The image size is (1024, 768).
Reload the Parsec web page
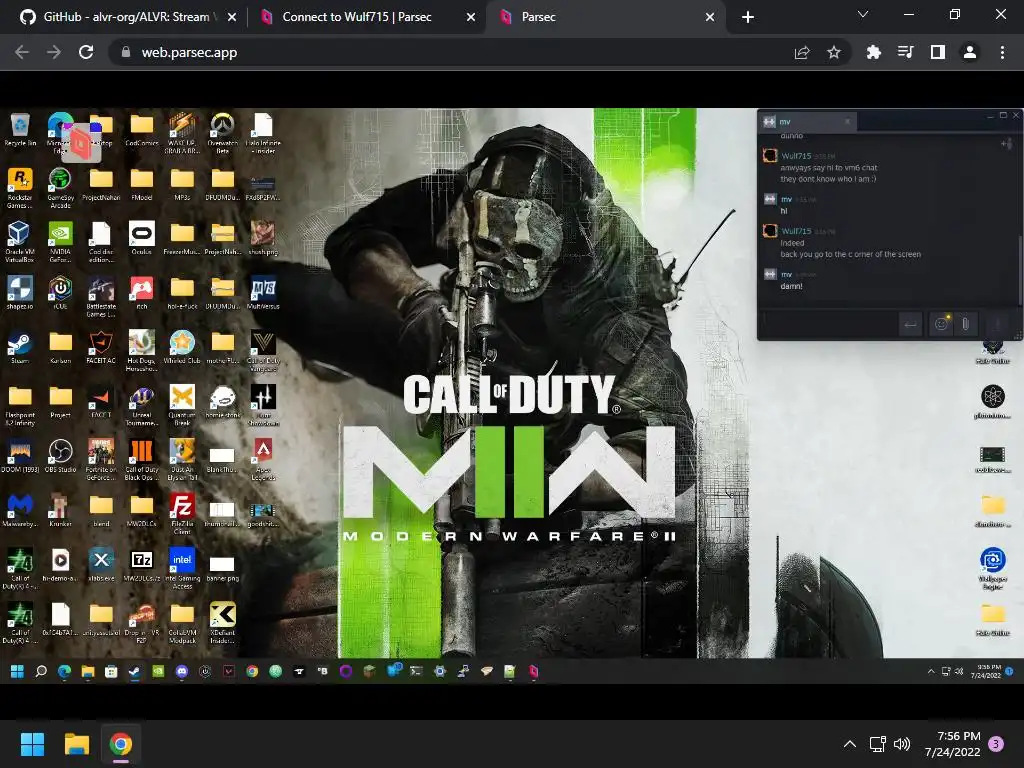click(86, 52)
